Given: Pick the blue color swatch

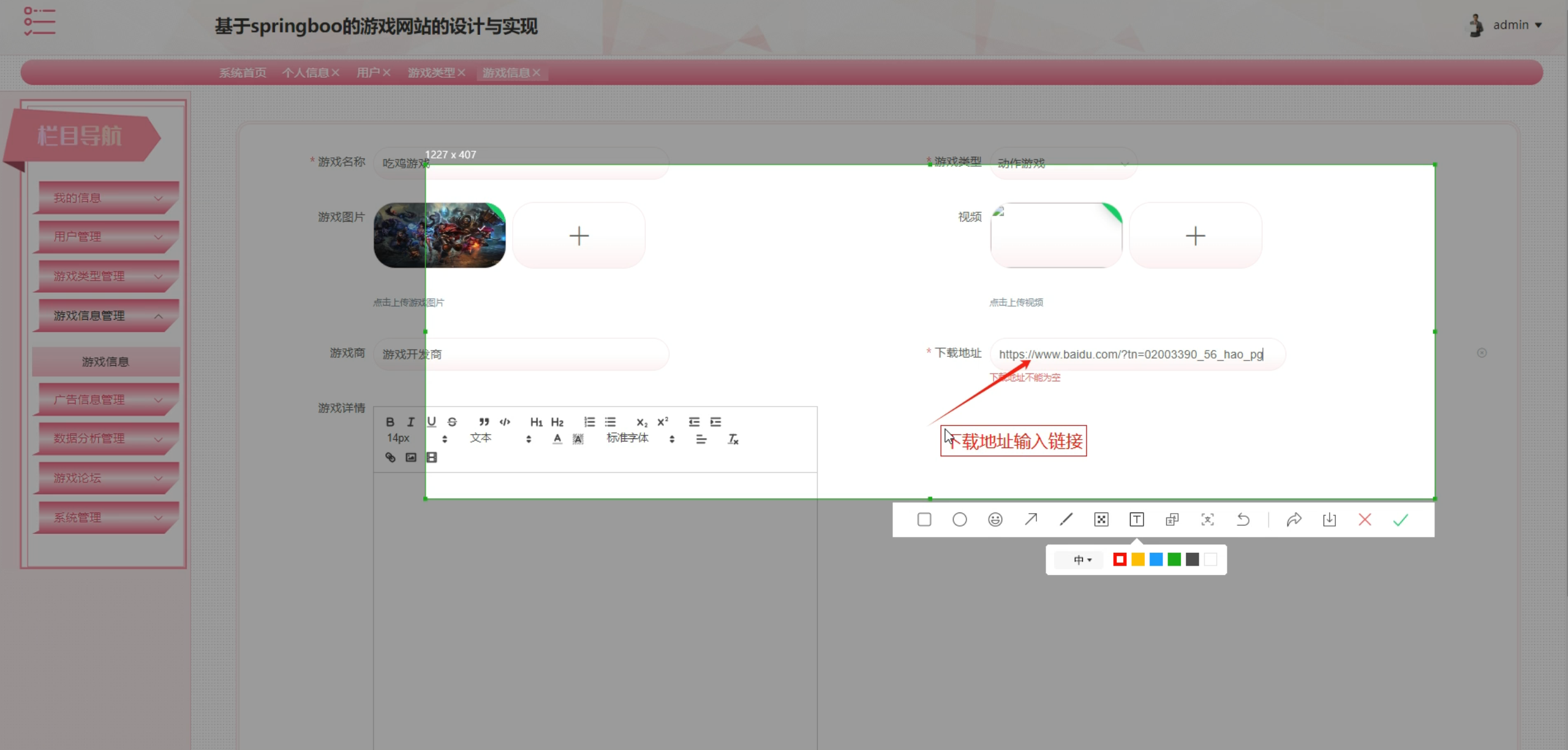Looking at the screenshot, I should click(1156, 560).
